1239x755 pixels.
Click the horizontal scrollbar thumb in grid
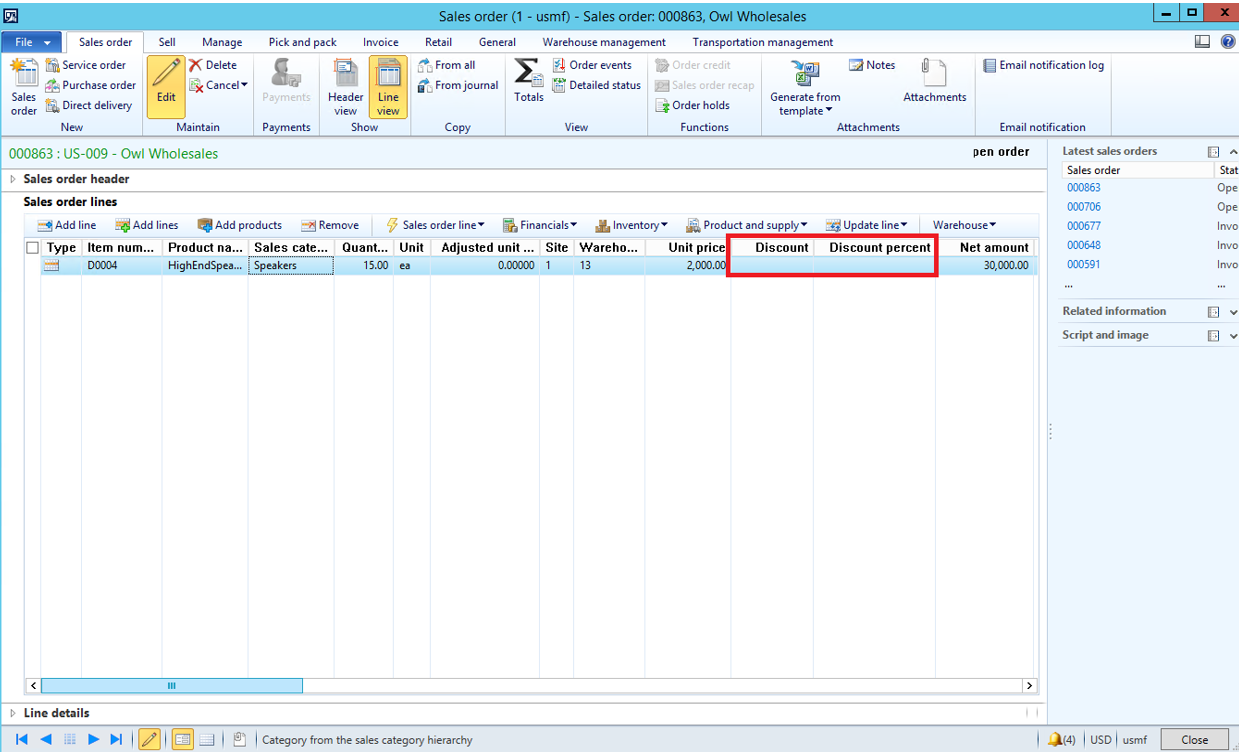click(171, 686)
